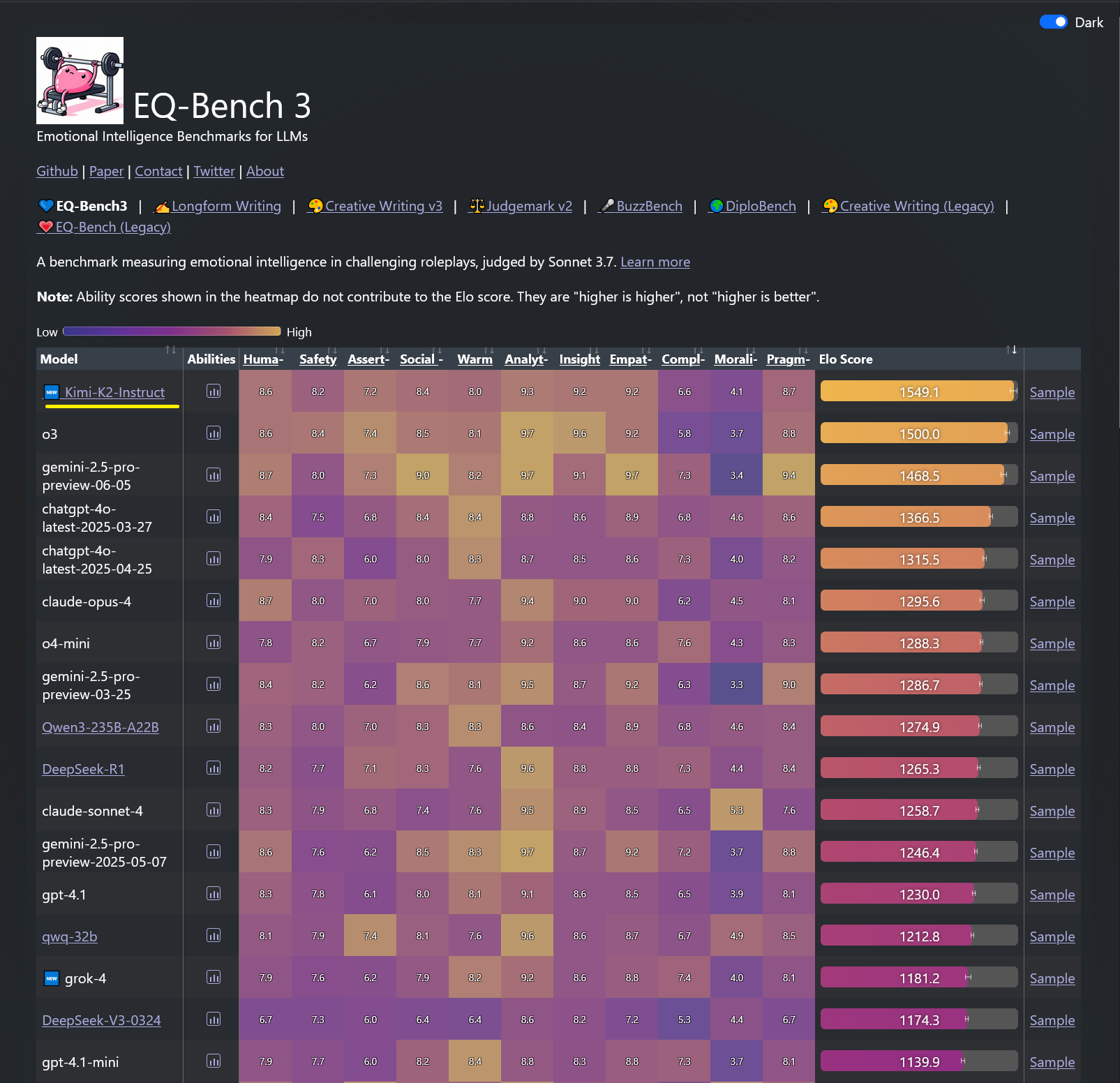Open the About link

[265, 171]
